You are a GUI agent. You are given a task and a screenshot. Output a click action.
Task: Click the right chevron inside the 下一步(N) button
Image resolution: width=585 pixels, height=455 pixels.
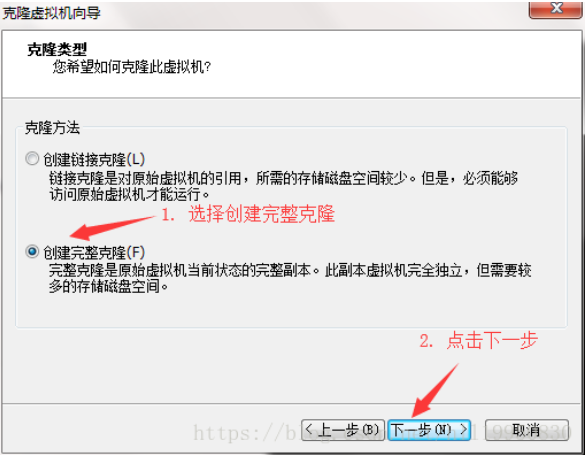[463, 429]
